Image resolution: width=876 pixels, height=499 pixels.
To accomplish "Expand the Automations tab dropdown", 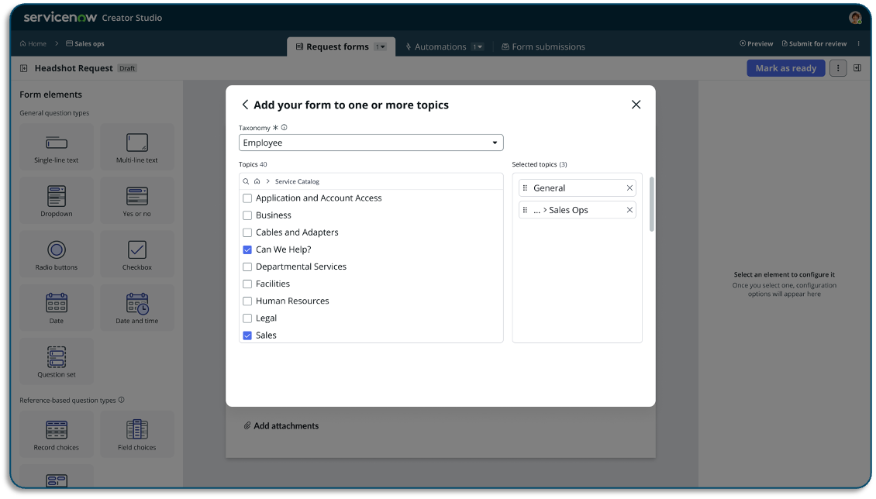I will 478,47.
